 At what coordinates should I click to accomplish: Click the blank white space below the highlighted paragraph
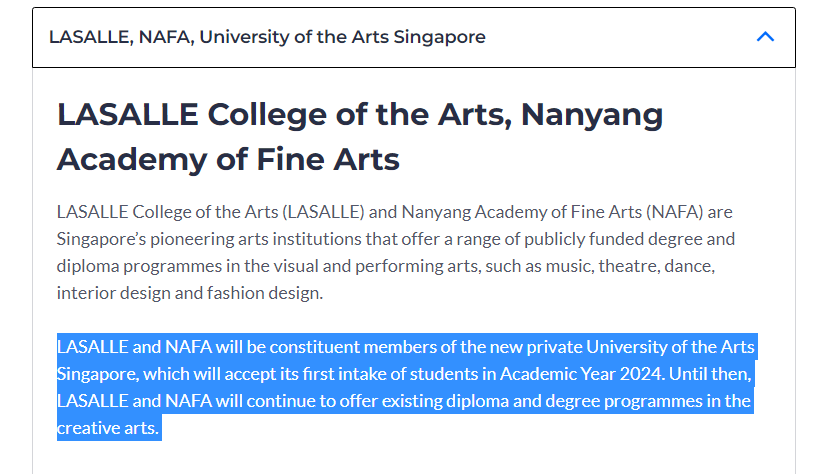[x=414, y=457]
